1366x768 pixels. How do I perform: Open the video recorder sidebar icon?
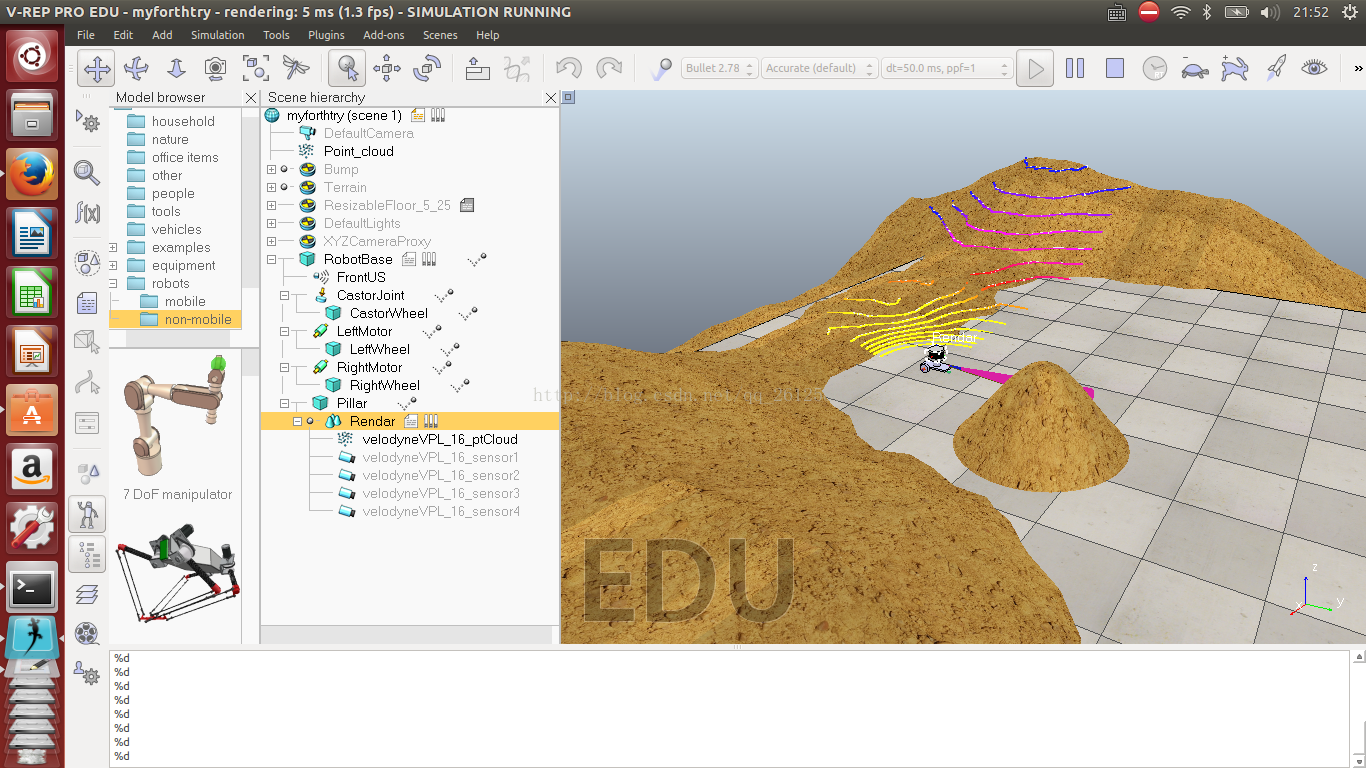tap(88, 633)
